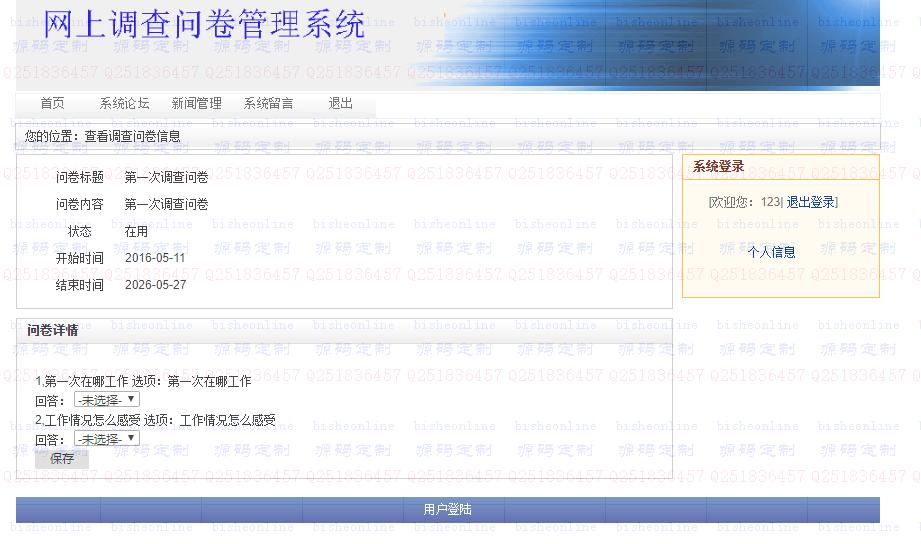The image size is (921, 544).
Task: Click the 系统登录 panel heading
Action: click(x=718, y=166)
